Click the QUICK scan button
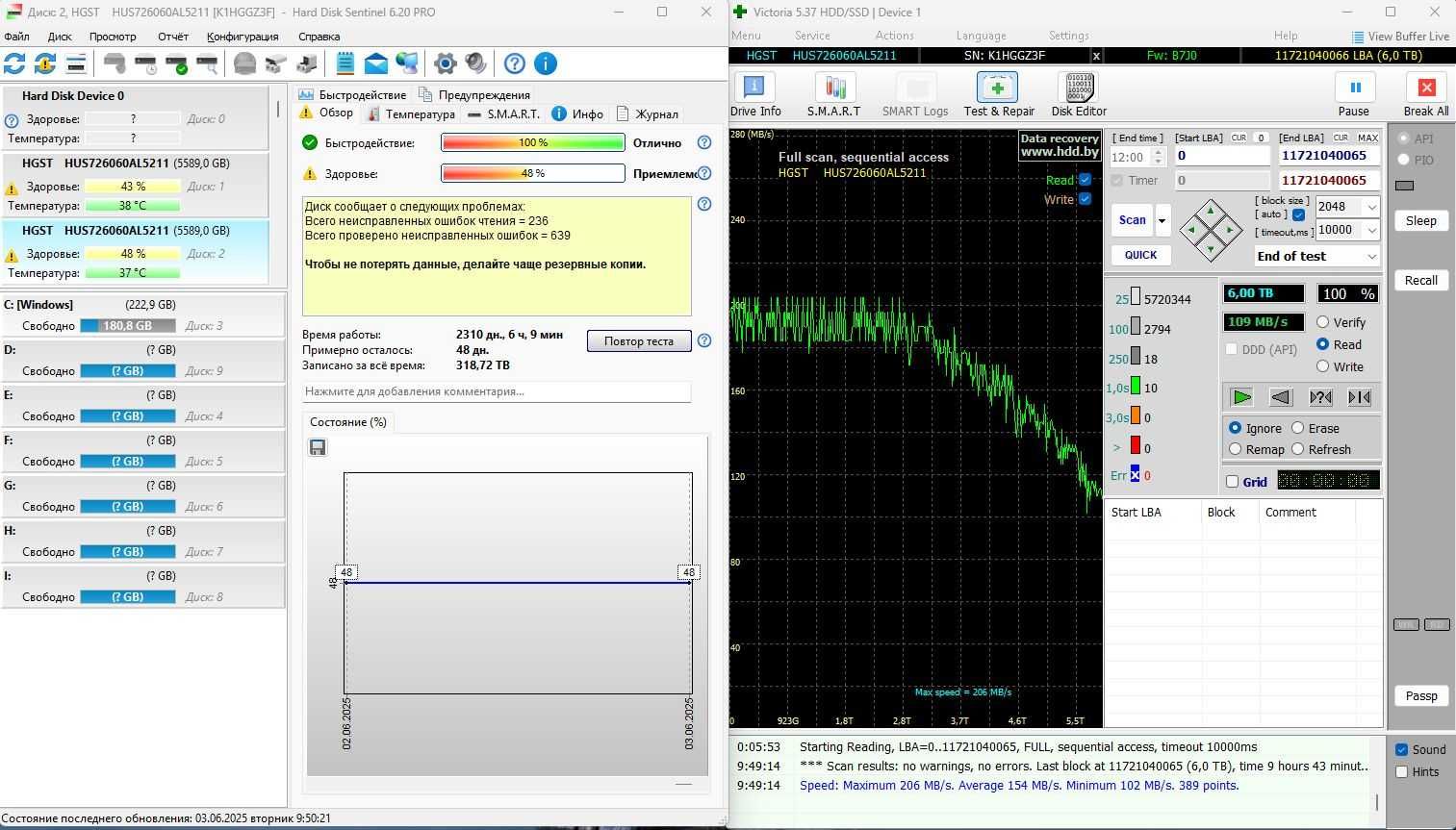Screen dimensions: 1456x830 (1141, 255)
